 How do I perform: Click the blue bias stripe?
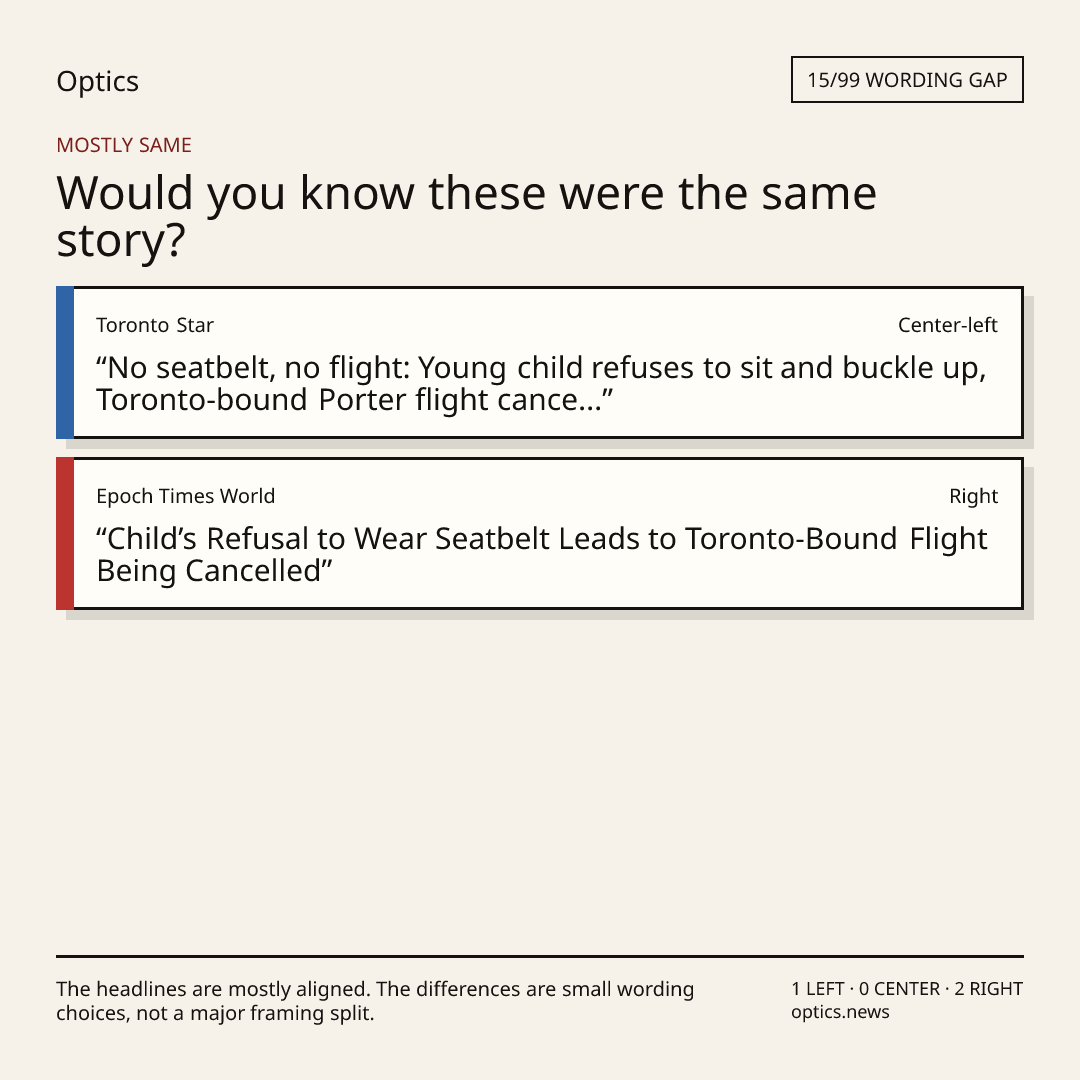point(65,362)
